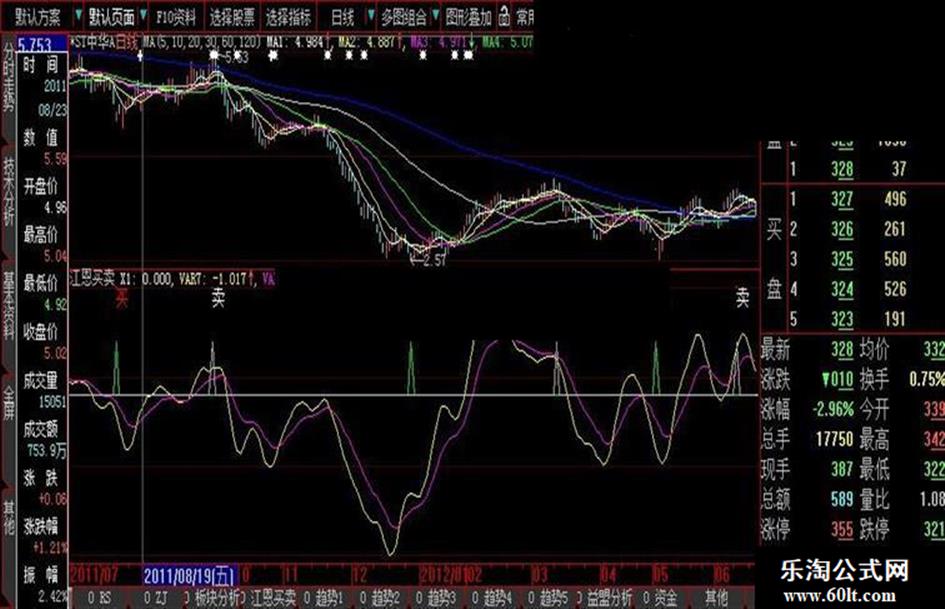Click 图形叠加 overlay button
This screenshot has height=609, width=945.
pyautogui.click(x=468, y=17)
